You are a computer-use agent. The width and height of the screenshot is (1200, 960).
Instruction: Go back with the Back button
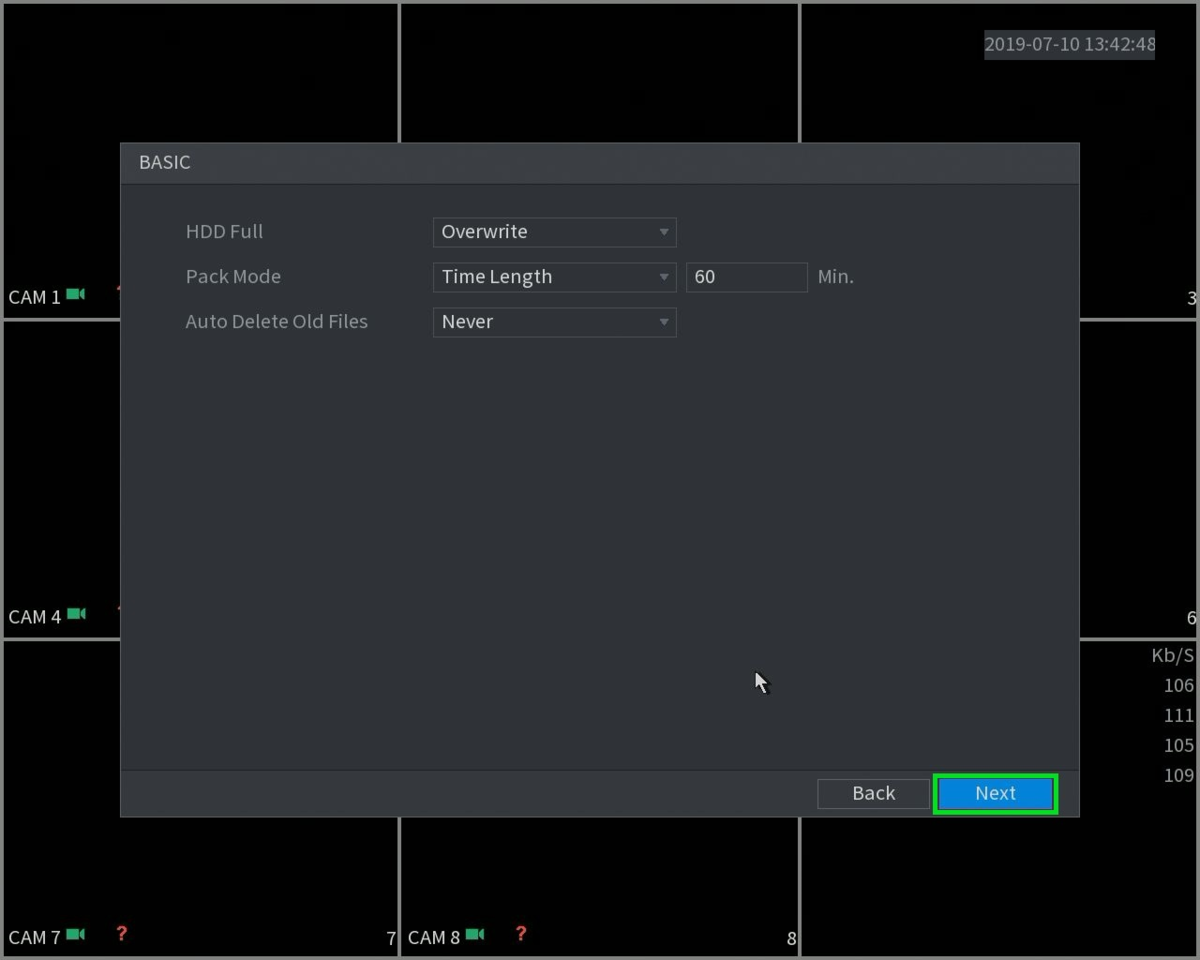[x=873, y=794]
